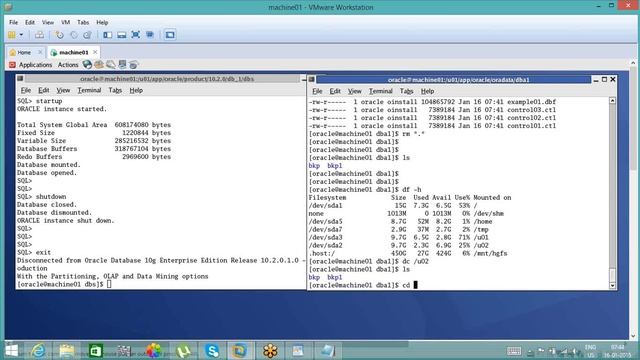Click the clock in system tray
The width and height of the screenshot is (640, 360).
click(x=618, y=351)
